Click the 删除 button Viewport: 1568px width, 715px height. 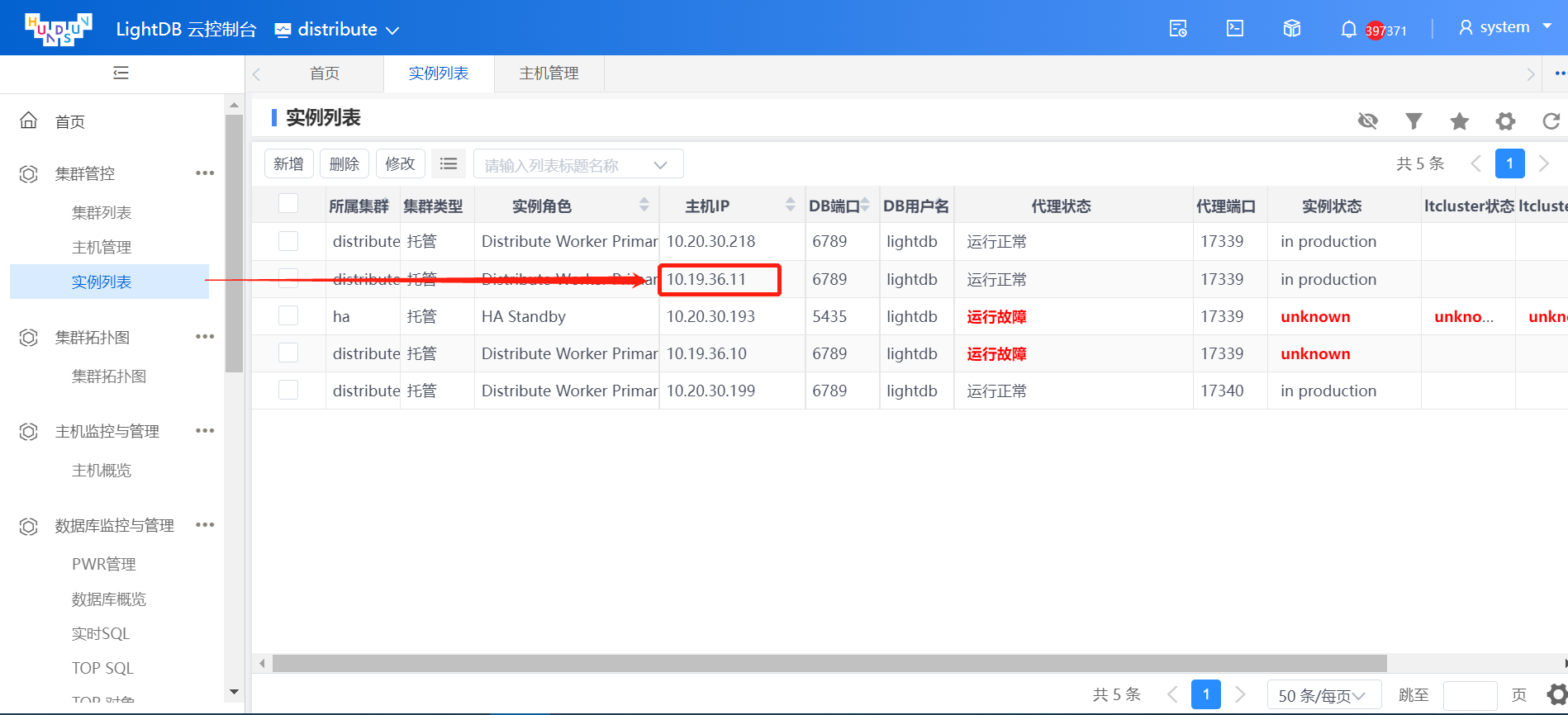point(344,163)
